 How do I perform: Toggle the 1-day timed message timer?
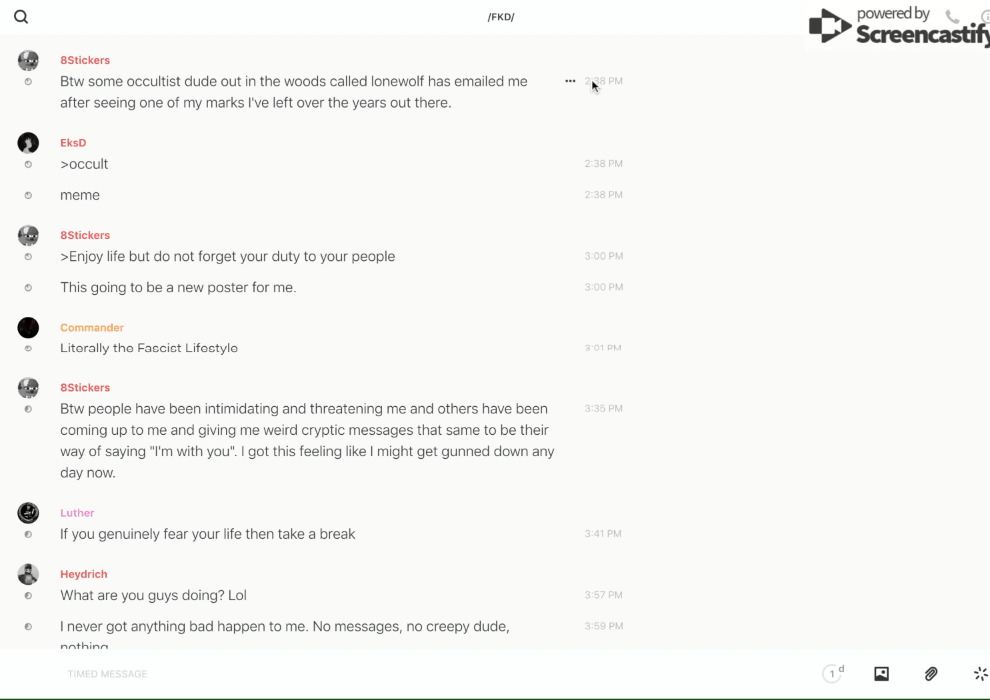pos(833,674)
